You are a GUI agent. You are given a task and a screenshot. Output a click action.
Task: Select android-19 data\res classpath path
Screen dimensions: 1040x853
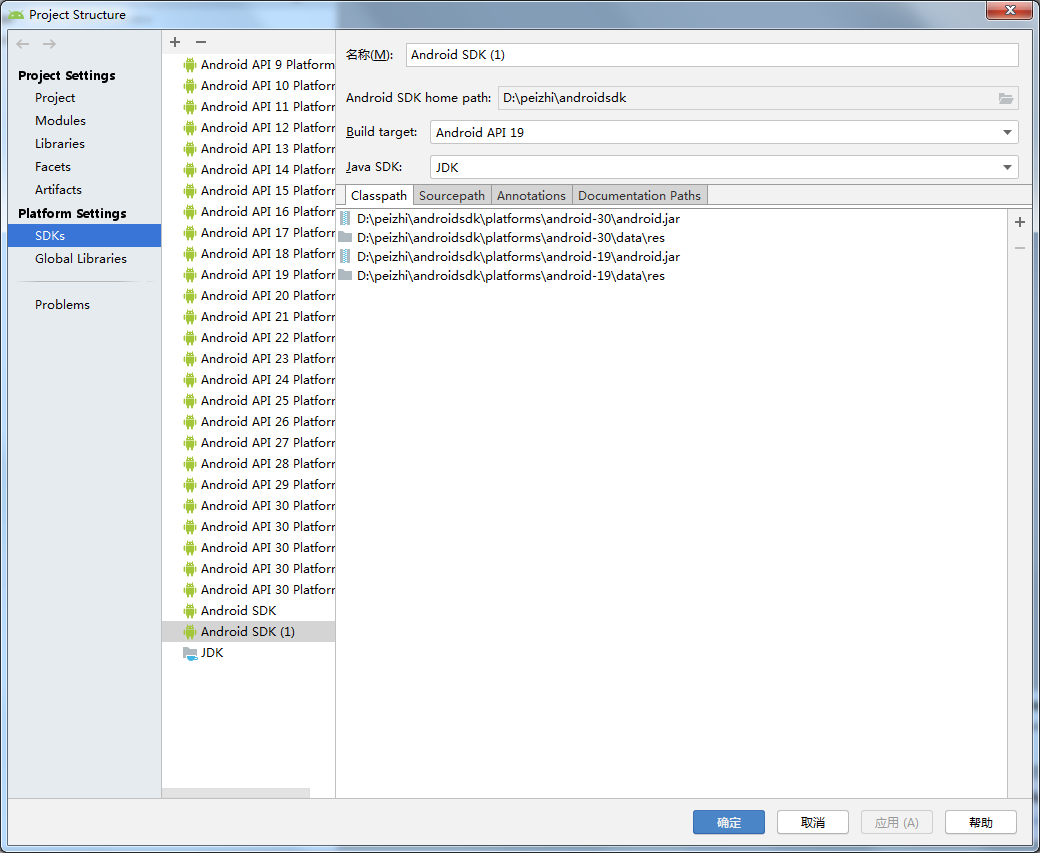[x=511, y=275]
